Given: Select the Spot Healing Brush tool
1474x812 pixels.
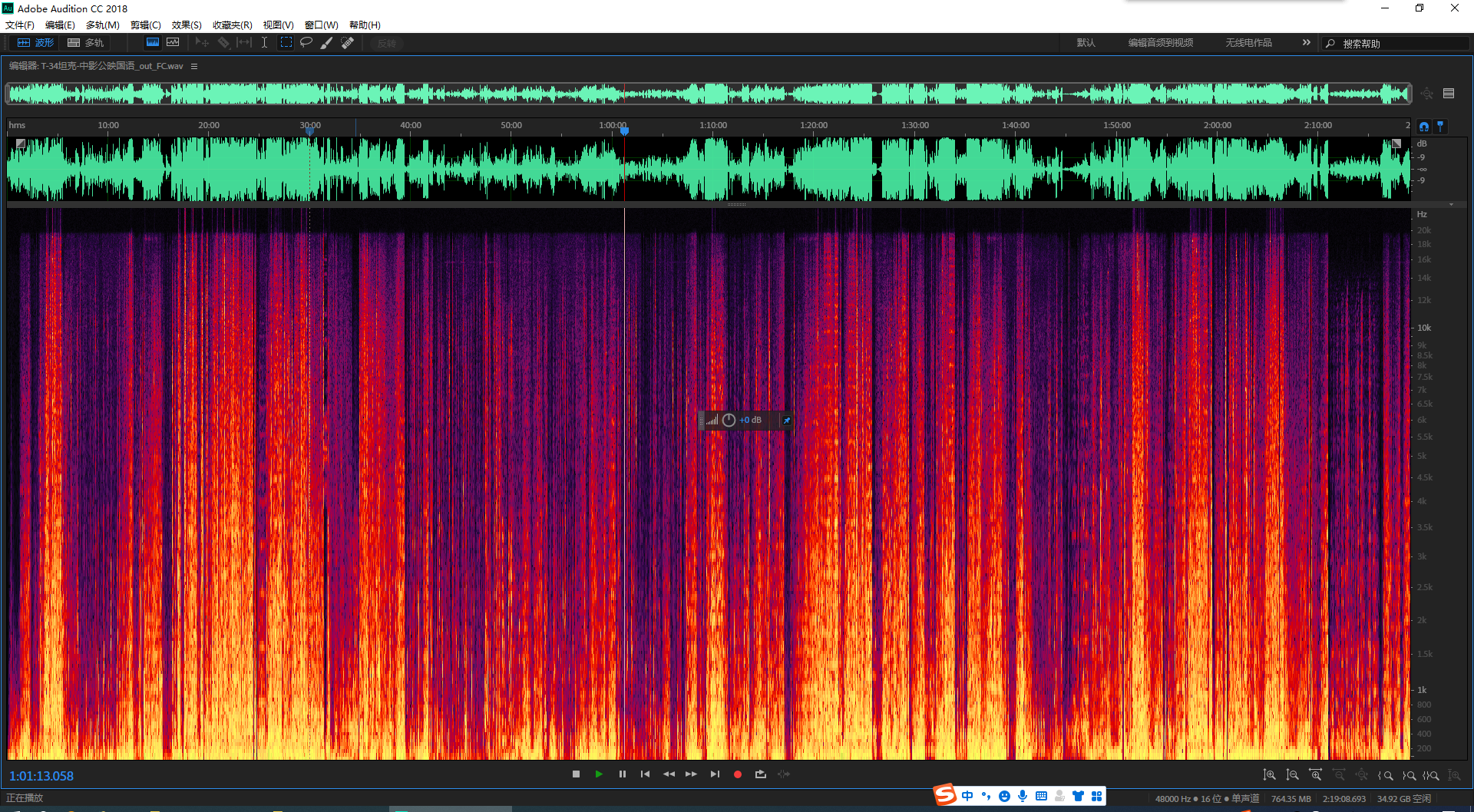Looking at the screenshot, I should point(348,43).
